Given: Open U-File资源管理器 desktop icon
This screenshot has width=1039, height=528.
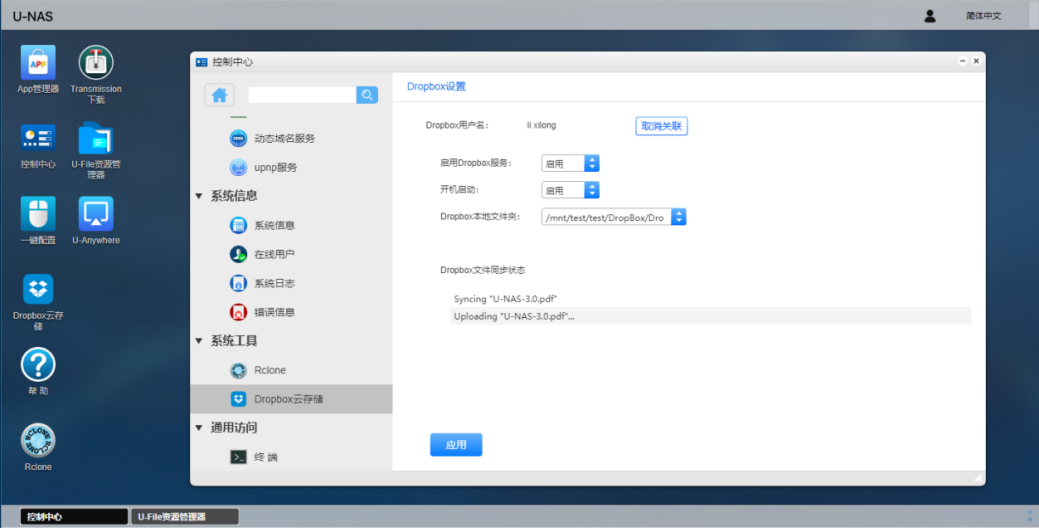Looking at the screenshot, I should 96,140.
